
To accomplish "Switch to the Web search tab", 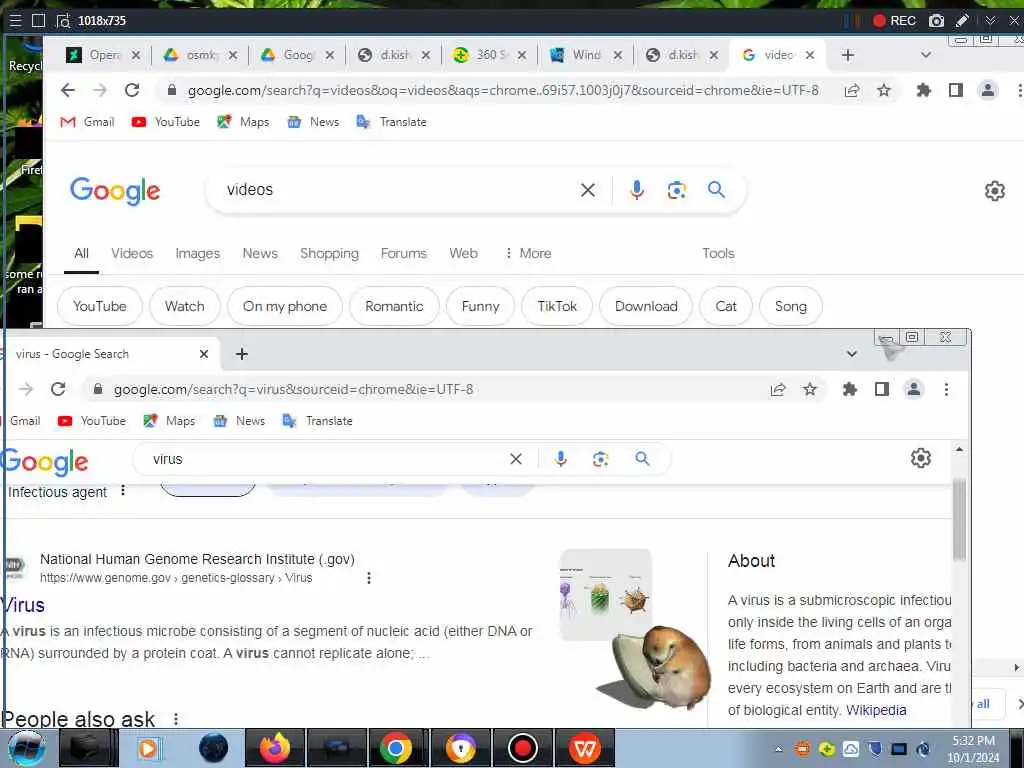I will 463,253.
